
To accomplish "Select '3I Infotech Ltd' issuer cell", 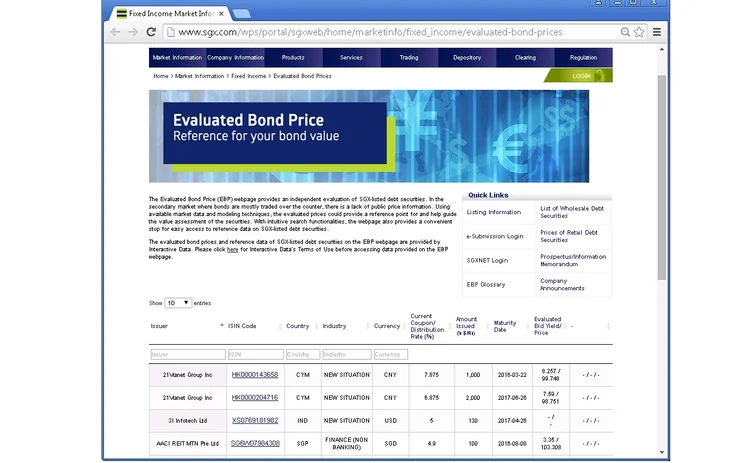I will (188, 421).
